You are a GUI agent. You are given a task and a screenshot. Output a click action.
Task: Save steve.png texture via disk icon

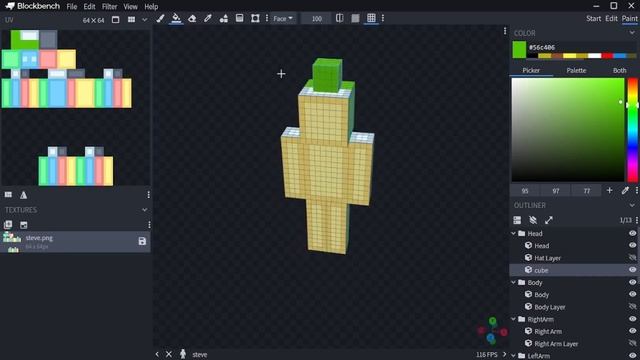pyautogui.click(x=142, y=242)
